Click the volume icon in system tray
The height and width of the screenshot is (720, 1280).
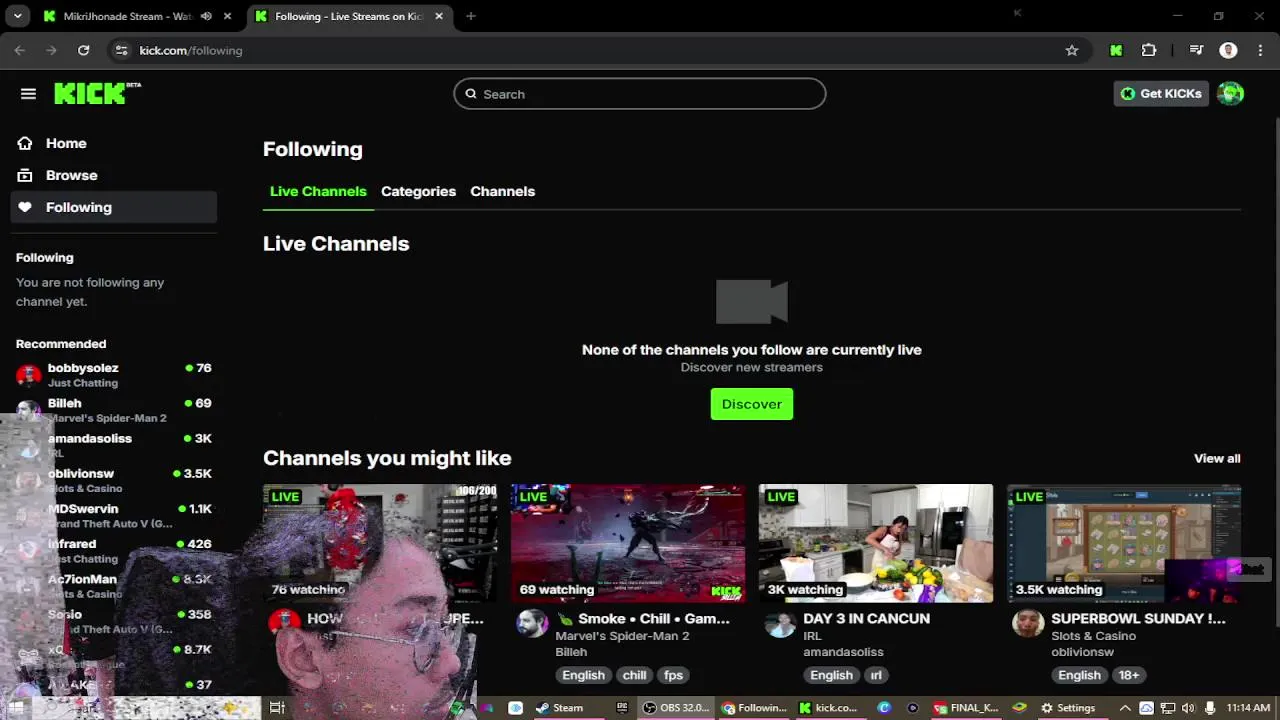tap(1189, 708)
